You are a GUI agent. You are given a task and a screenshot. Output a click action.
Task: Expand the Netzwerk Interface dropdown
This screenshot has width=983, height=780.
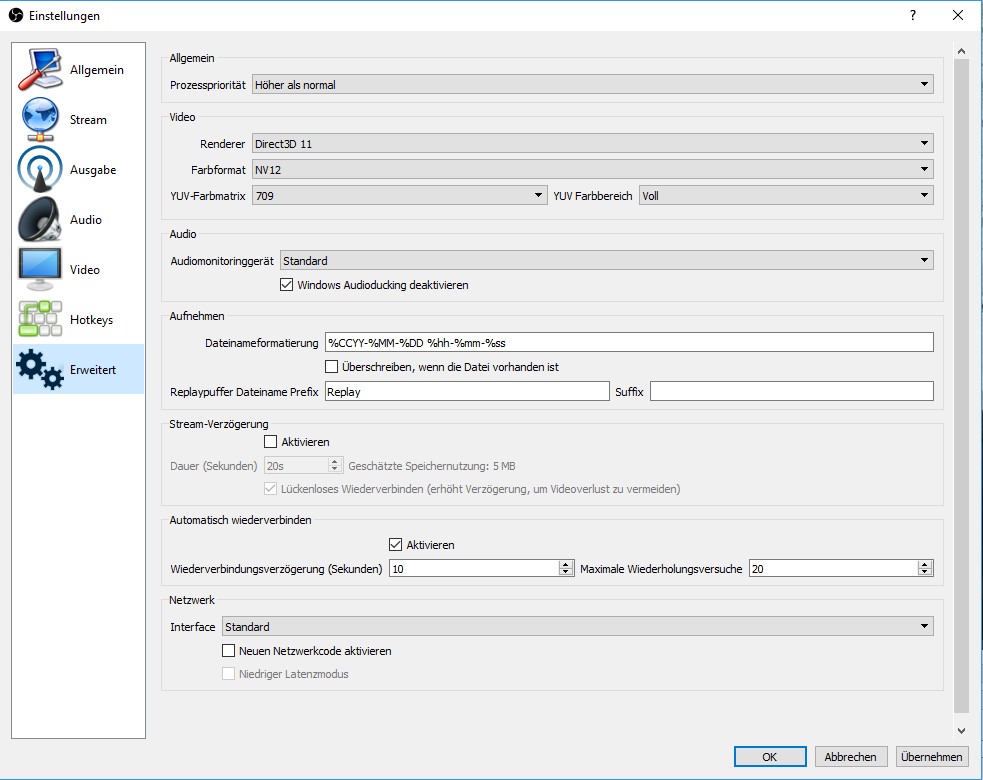pos(576,627)
